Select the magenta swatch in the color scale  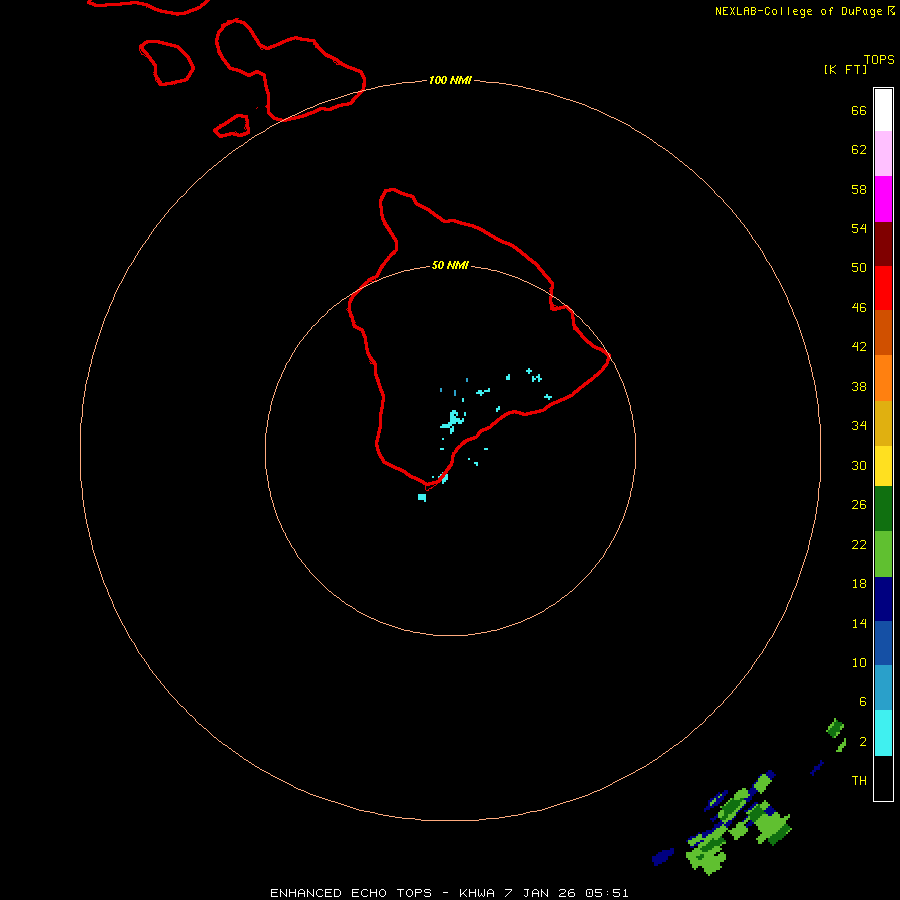pyautogui.click(x=883, y=199)
